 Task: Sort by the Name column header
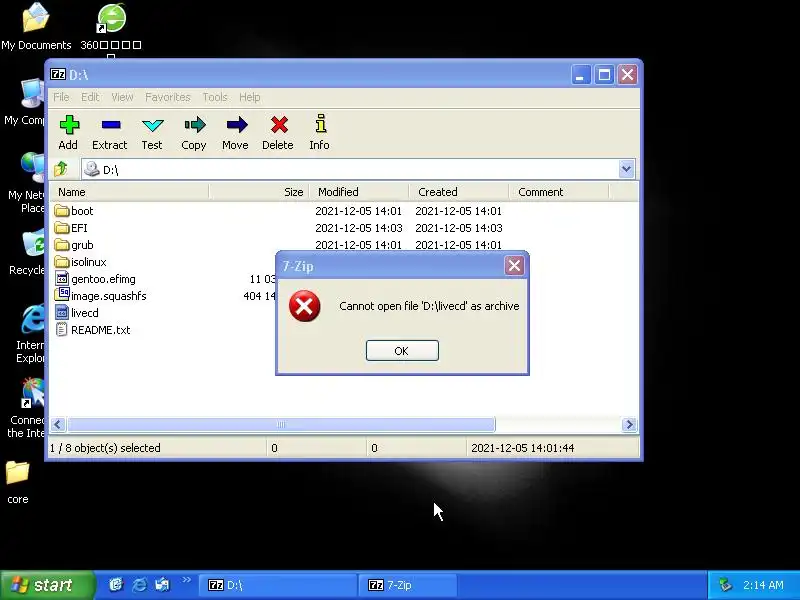pyautogui.click(x=129, y=192)
